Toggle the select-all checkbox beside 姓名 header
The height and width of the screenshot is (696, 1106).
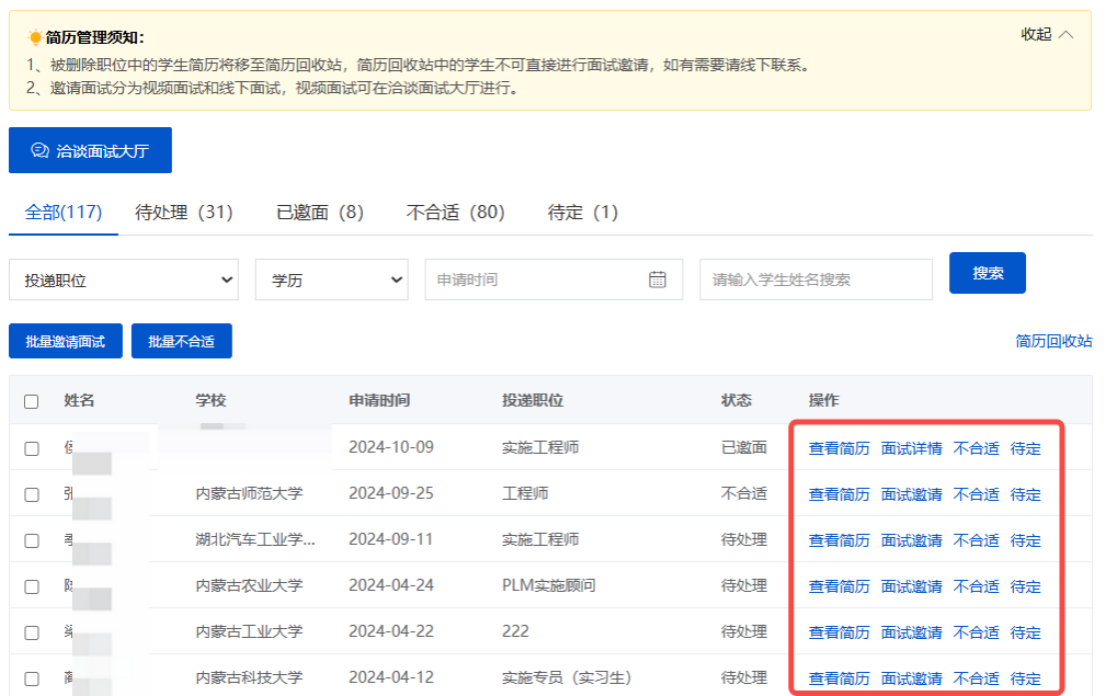(x=32, y=401)
